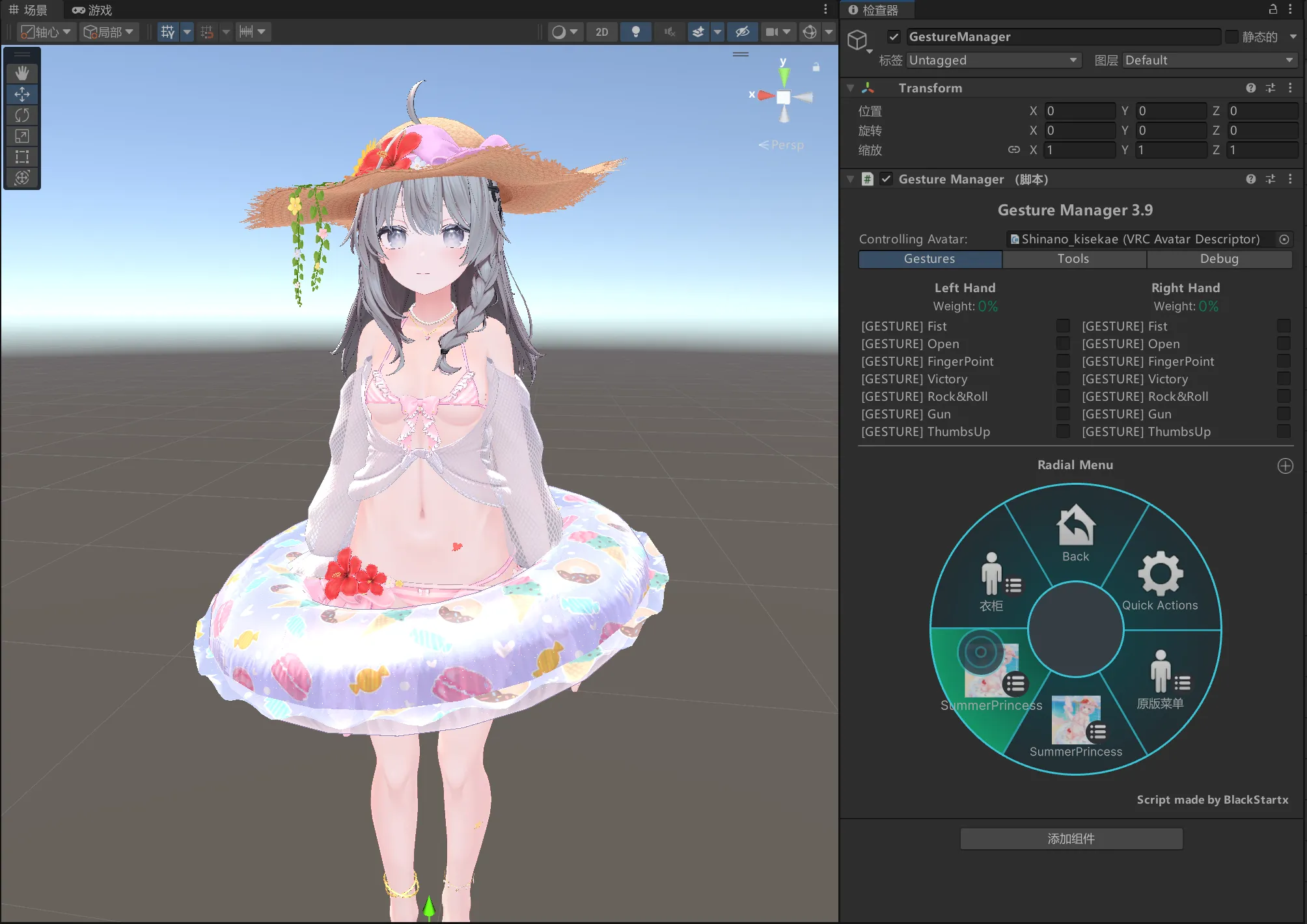Click the 位置 X value field
The height and width of the screenshot is (924, 1307).
pos(1080,111)
